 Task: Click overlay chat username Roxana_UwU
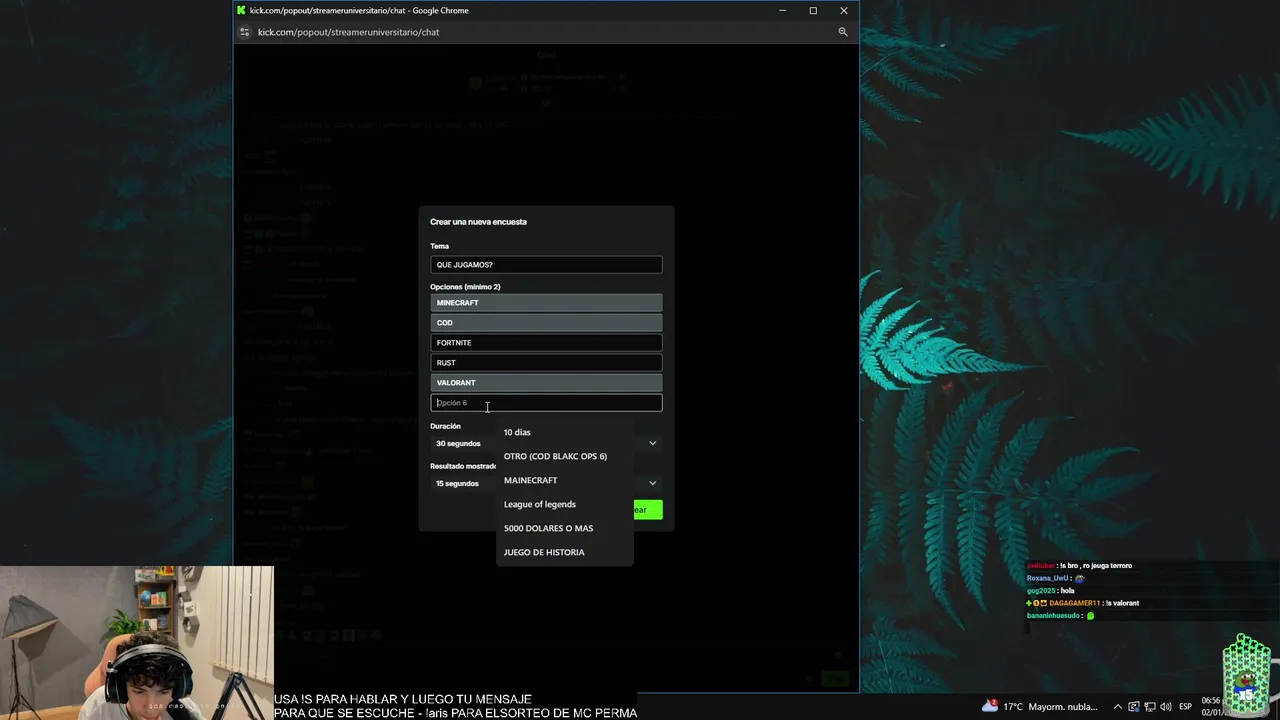pos(1047,578)
